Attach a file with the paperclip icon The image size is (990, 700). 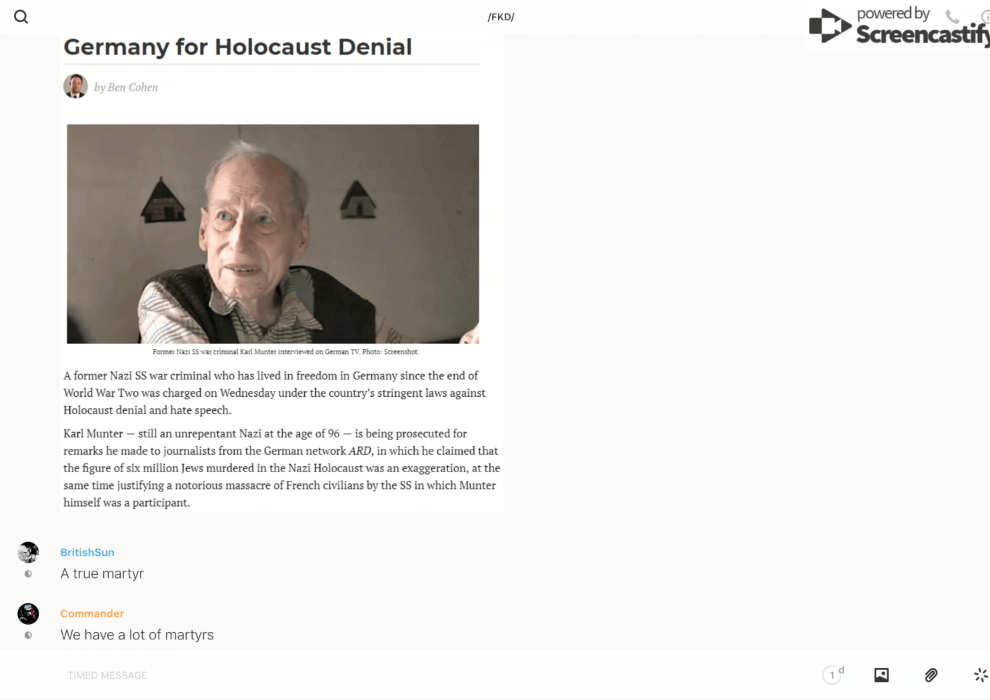pos(931,675)
